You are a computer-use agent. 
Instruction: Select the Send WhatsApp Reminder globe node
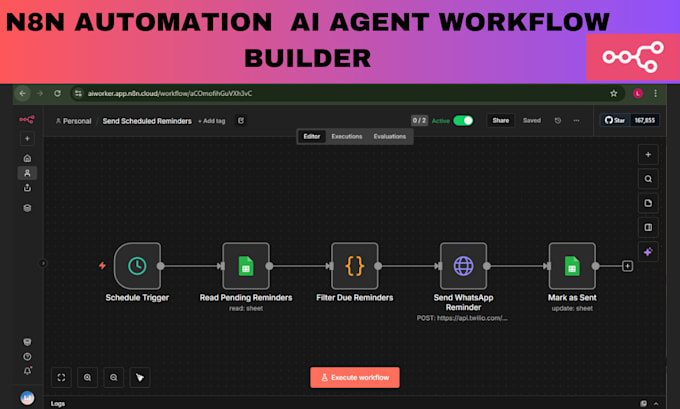pyautogui.click(x=464, y=266)
